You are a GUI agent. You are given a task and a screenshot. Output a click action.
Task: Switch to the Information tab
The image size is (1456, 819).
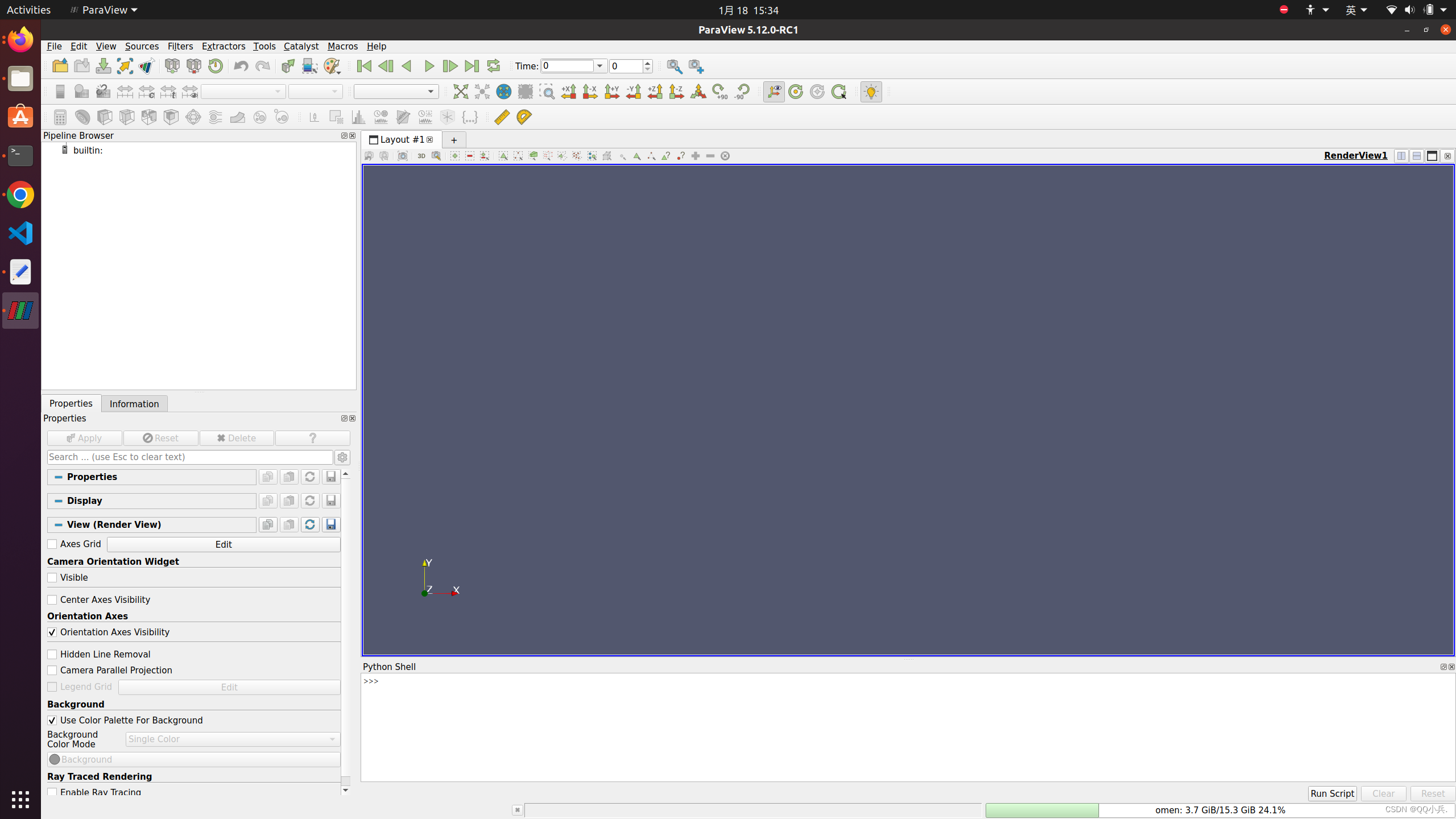(x=134, y=404)
